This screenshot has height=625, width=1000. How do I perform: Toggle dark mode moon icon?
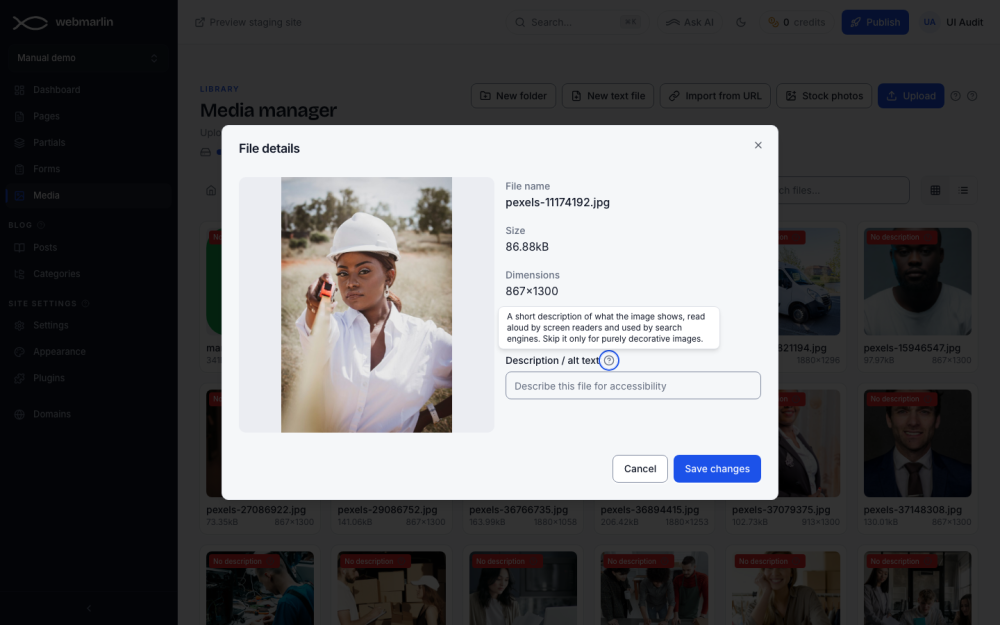click(x=740, y=22)
